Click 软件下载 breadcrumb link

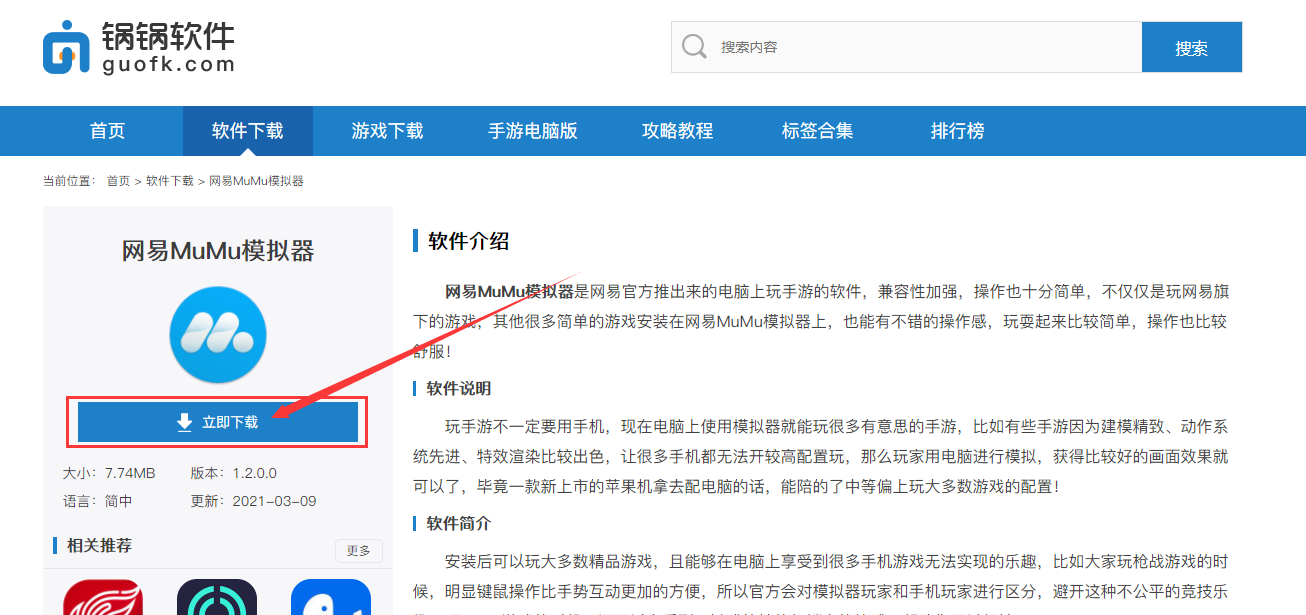tap(170, 181)
